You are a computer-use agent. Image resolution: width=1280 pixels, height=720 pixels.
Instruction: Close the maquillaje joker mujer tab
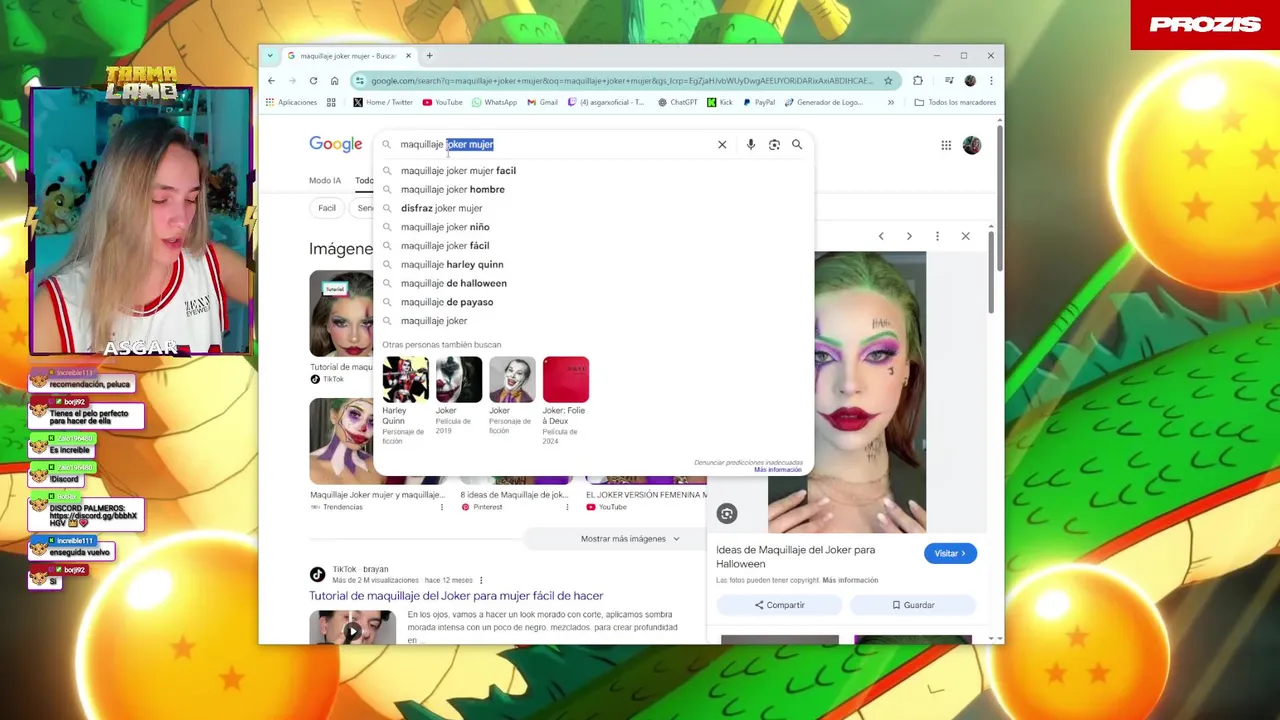[408, 56]
